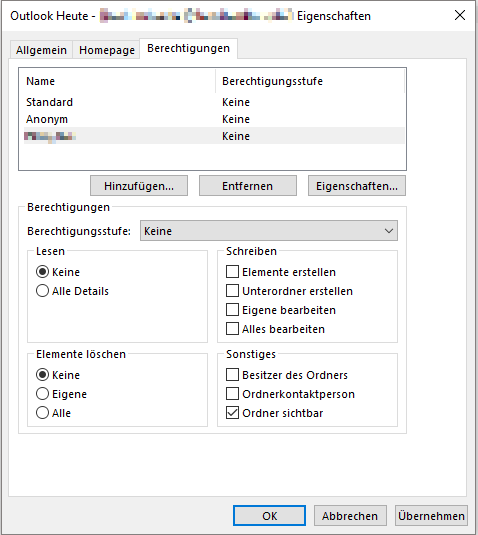Switch to the Allgemein tab

click(41, 50)
